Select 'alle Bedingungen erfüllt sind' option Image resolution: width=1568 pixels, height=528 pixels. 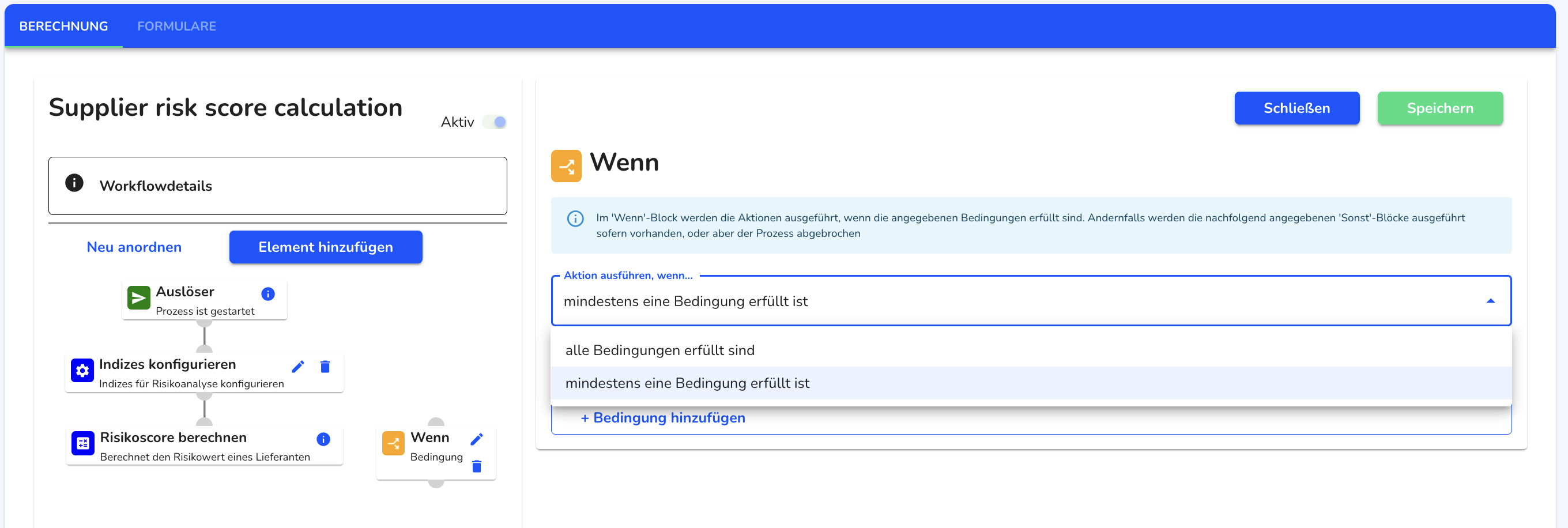[1031, 350]
